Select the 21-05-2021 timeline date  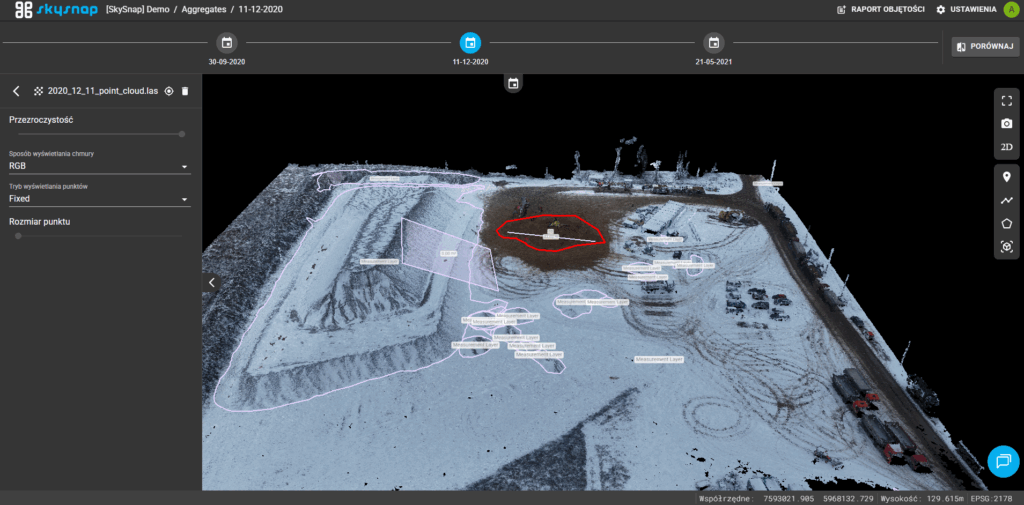pos(713,43)
